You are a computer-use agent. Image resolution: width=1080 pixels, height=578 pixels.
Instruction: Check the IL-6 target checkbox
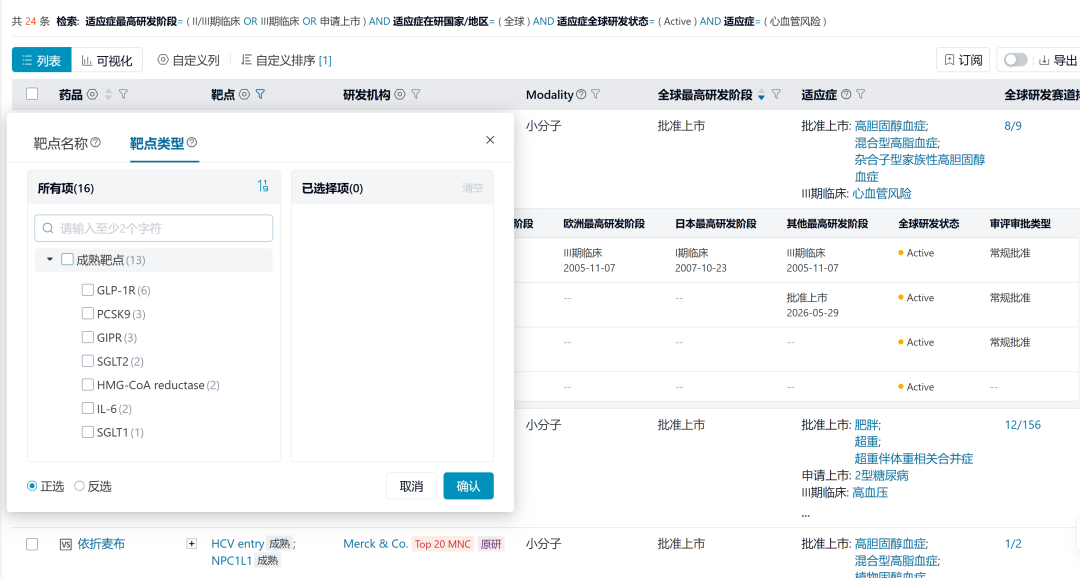coord(87,409)
